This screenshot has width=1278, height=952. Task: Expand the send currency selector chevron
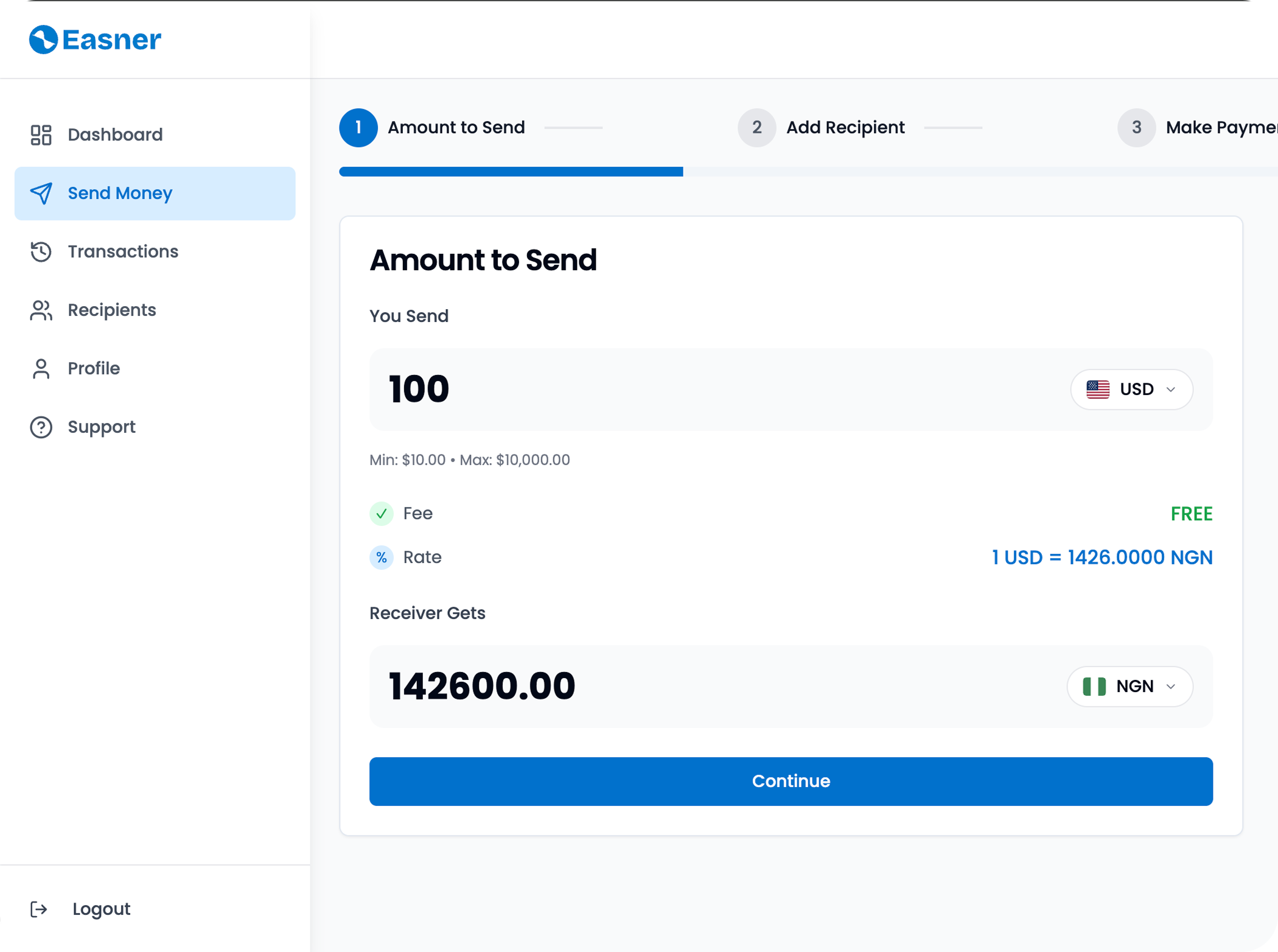point(1170,390)
